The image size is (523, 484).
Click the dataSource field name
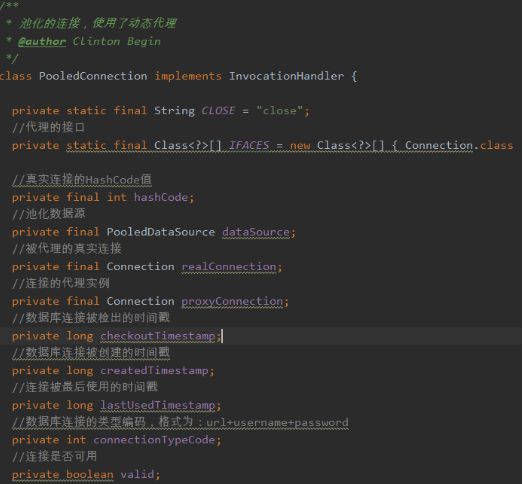pos(256,232)
